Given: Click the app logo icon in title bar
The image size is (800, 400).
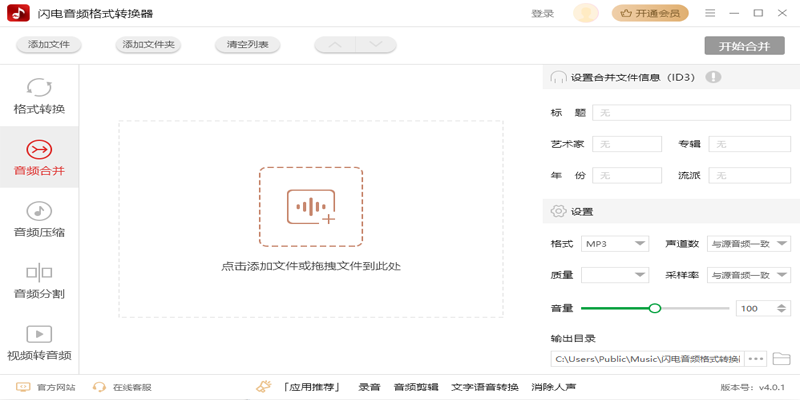Looking at the screenshot, I should (x=18, y=13).
